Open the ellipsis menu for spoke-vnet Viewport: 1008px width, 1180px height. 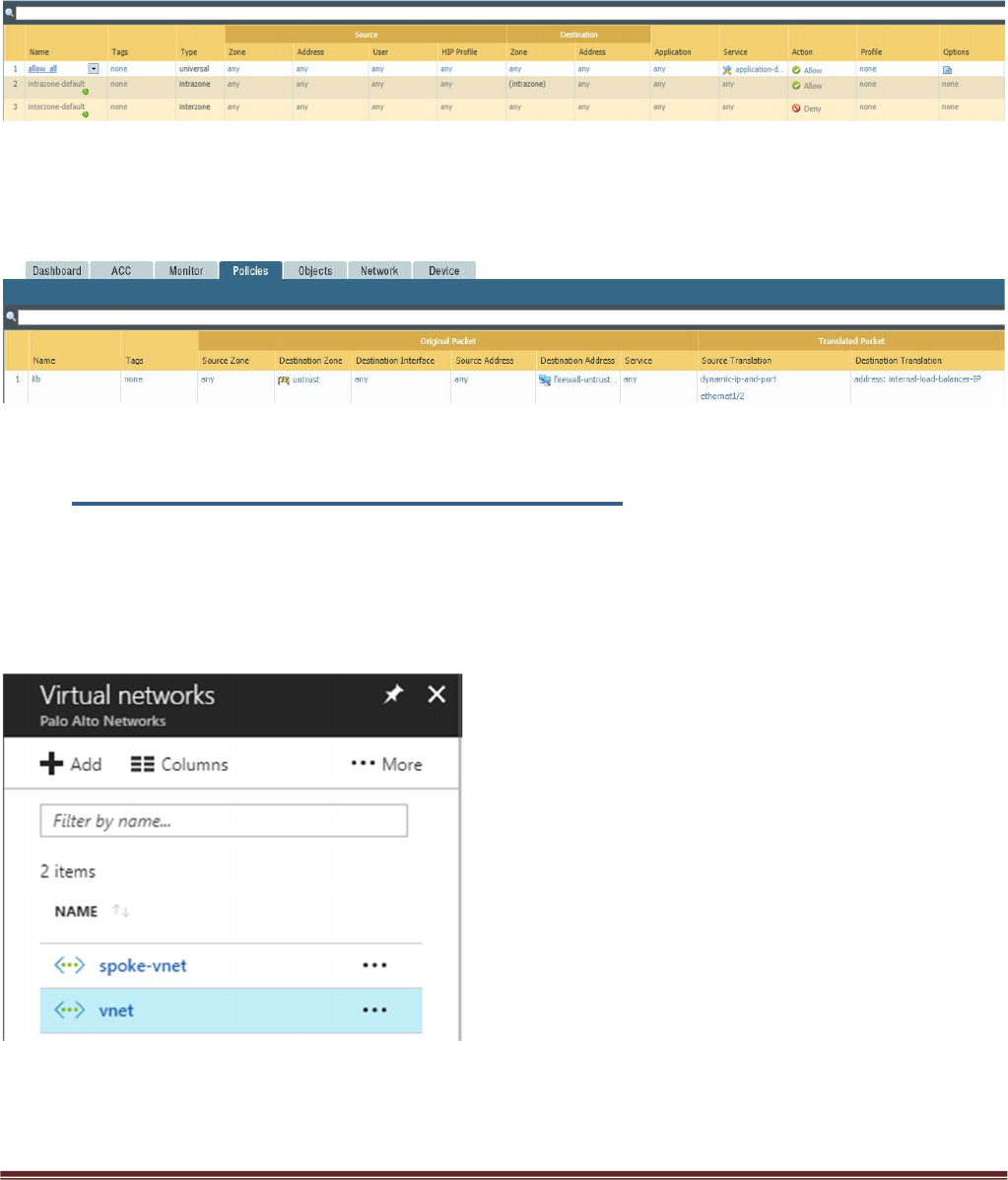[374, 965]
